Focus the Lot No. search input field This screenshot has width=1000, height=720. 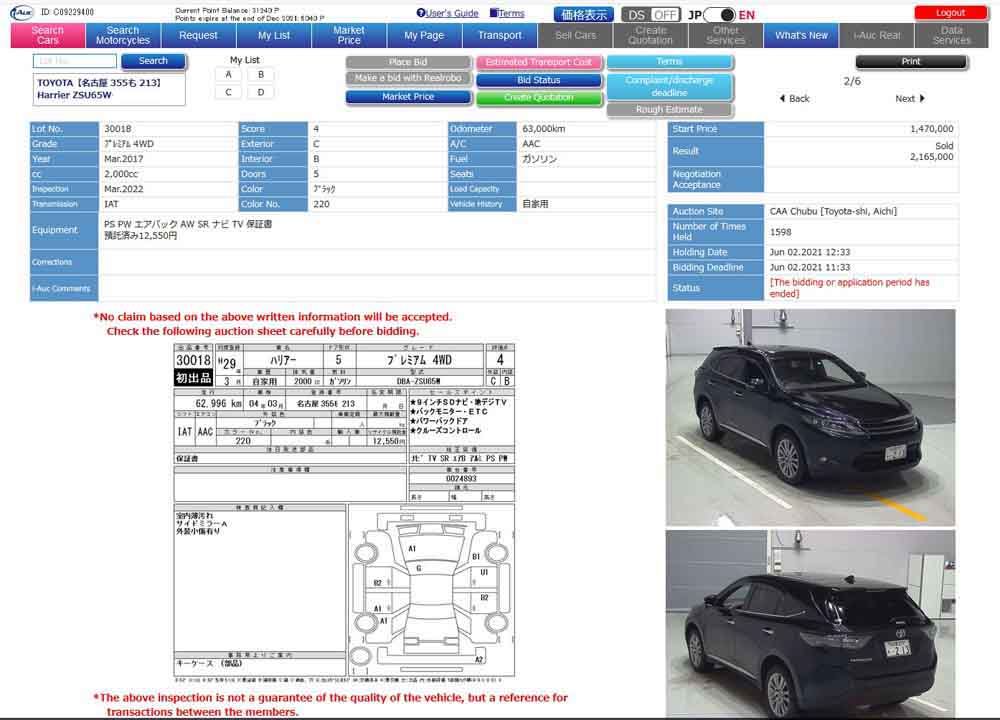tap(75, 61)
